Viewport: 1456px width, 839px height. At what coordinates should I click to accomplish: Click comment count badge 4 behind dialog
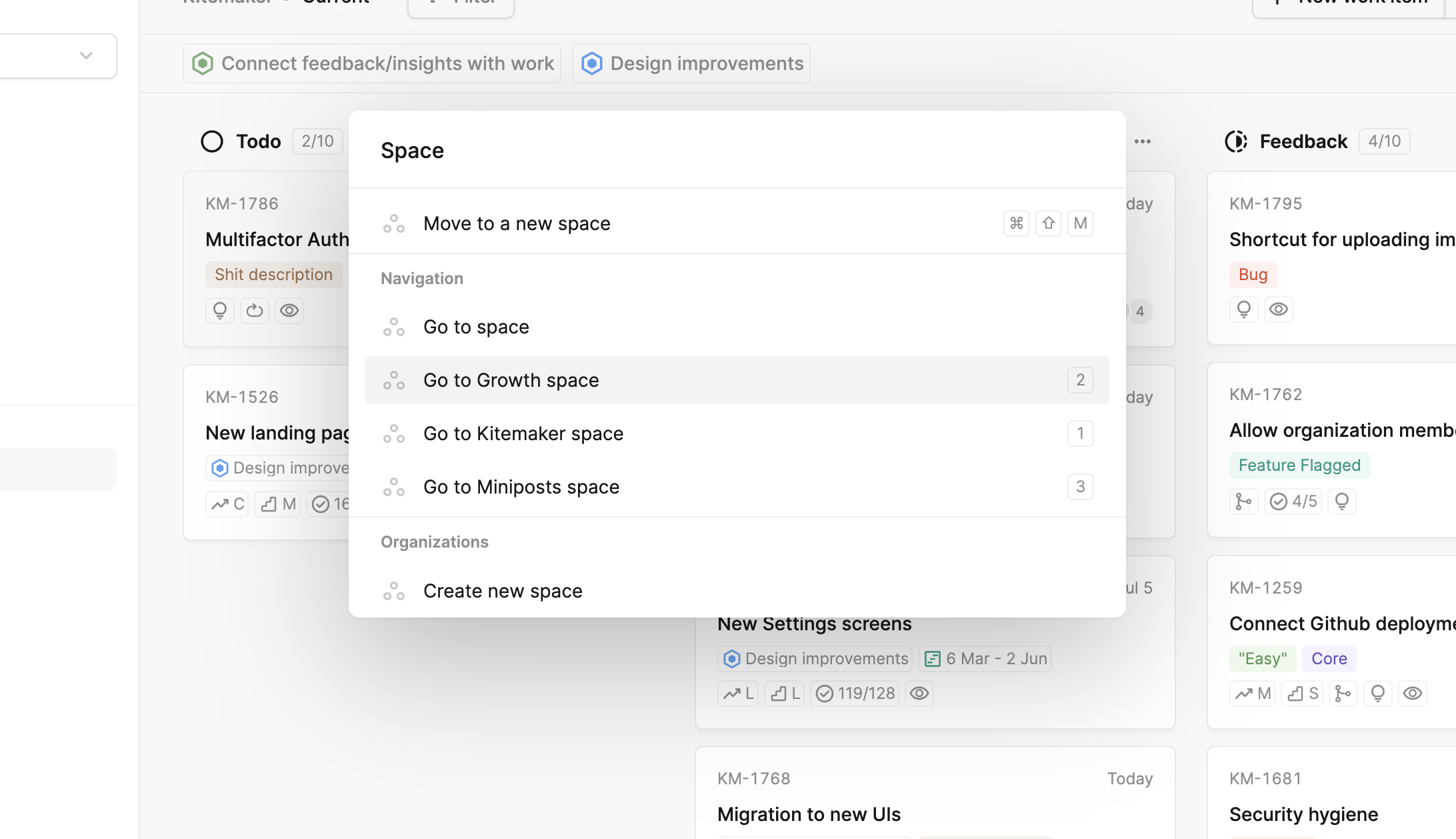tap(1140, 311)
